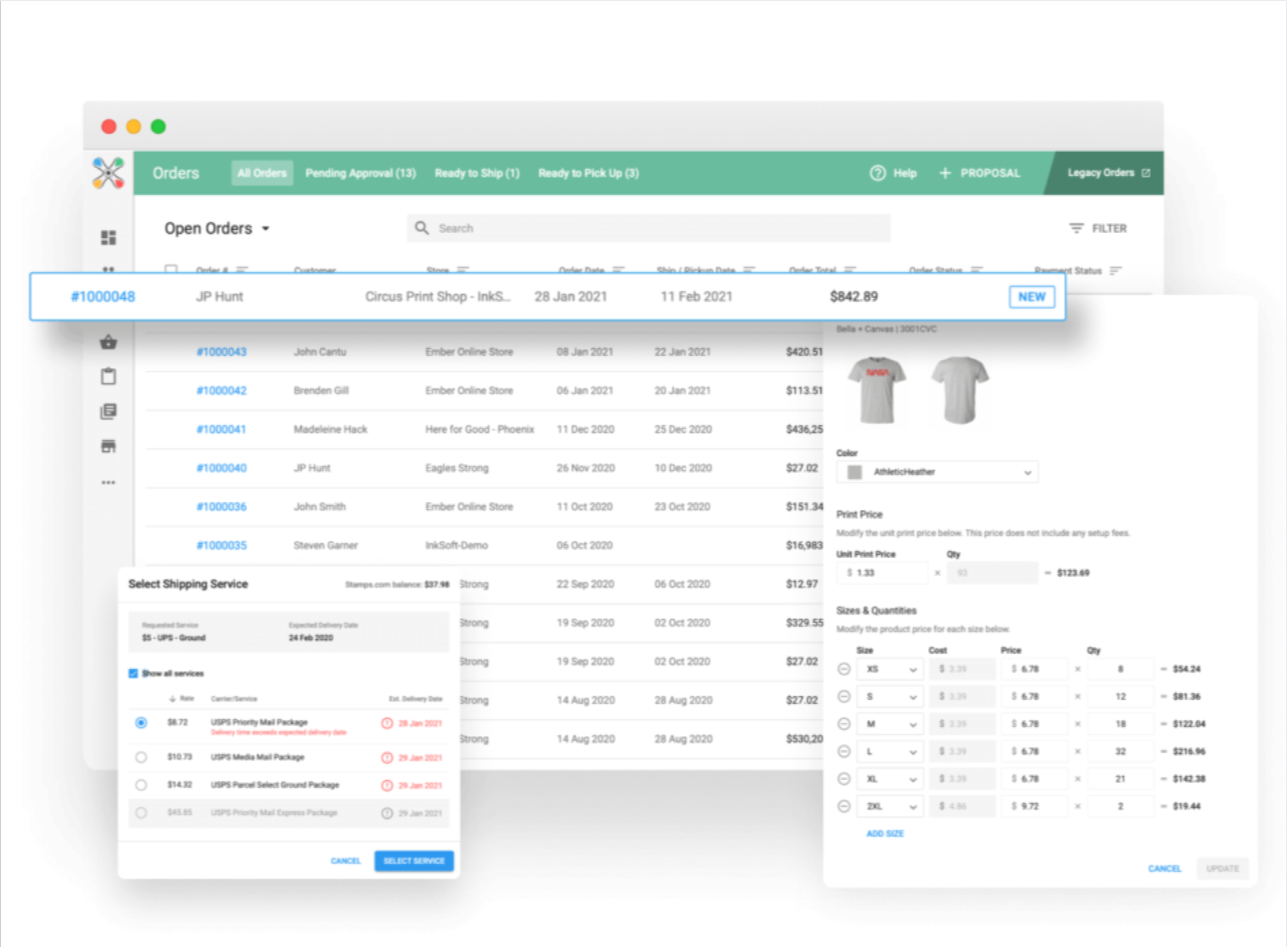1287x947 pixels.
Task: Click CANCEL in the product pricing panel
Action: pyautogui.click(x=1164, y=869)
